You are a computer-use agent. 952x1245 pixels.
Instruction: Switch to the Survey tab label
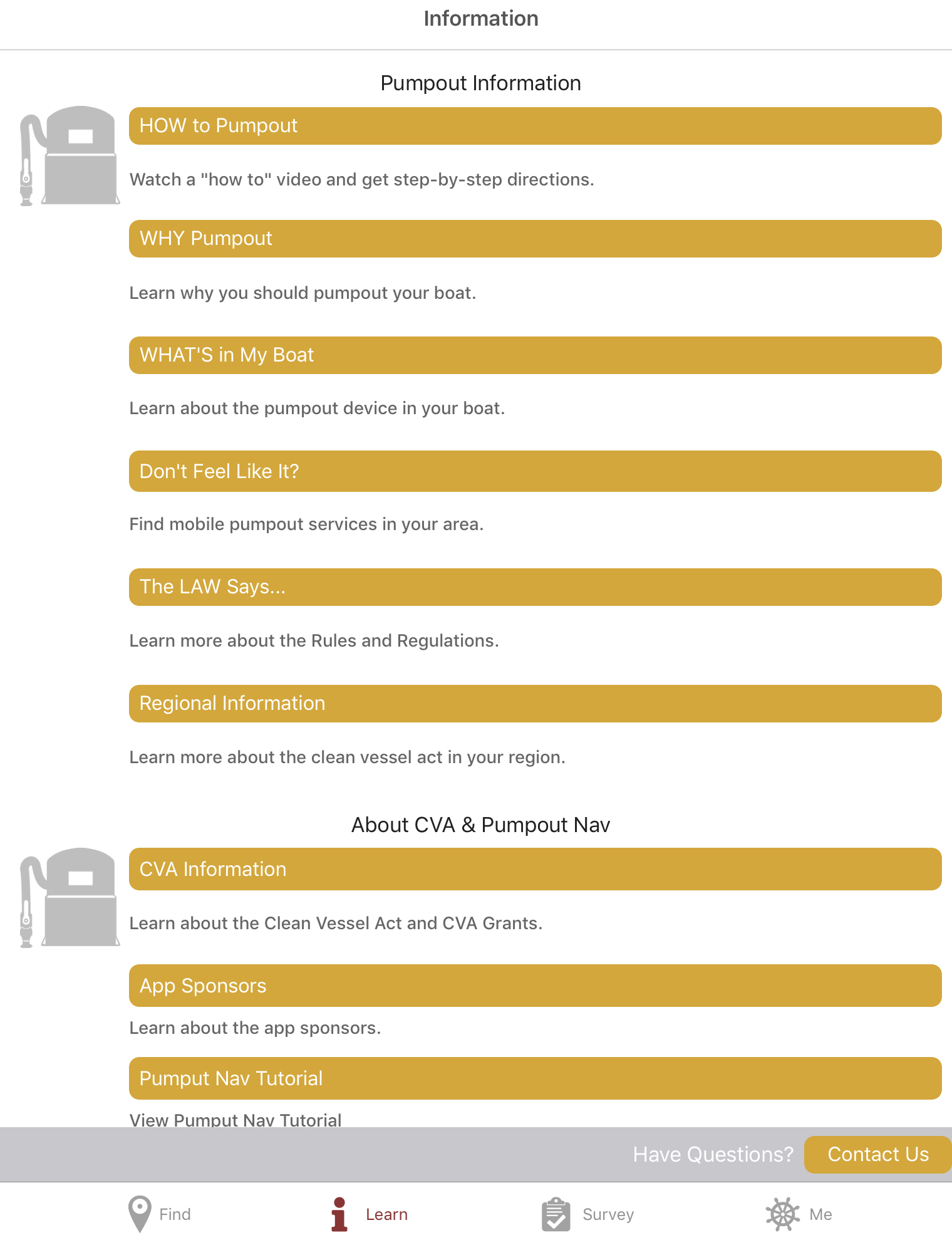[x=608, y=1214]
